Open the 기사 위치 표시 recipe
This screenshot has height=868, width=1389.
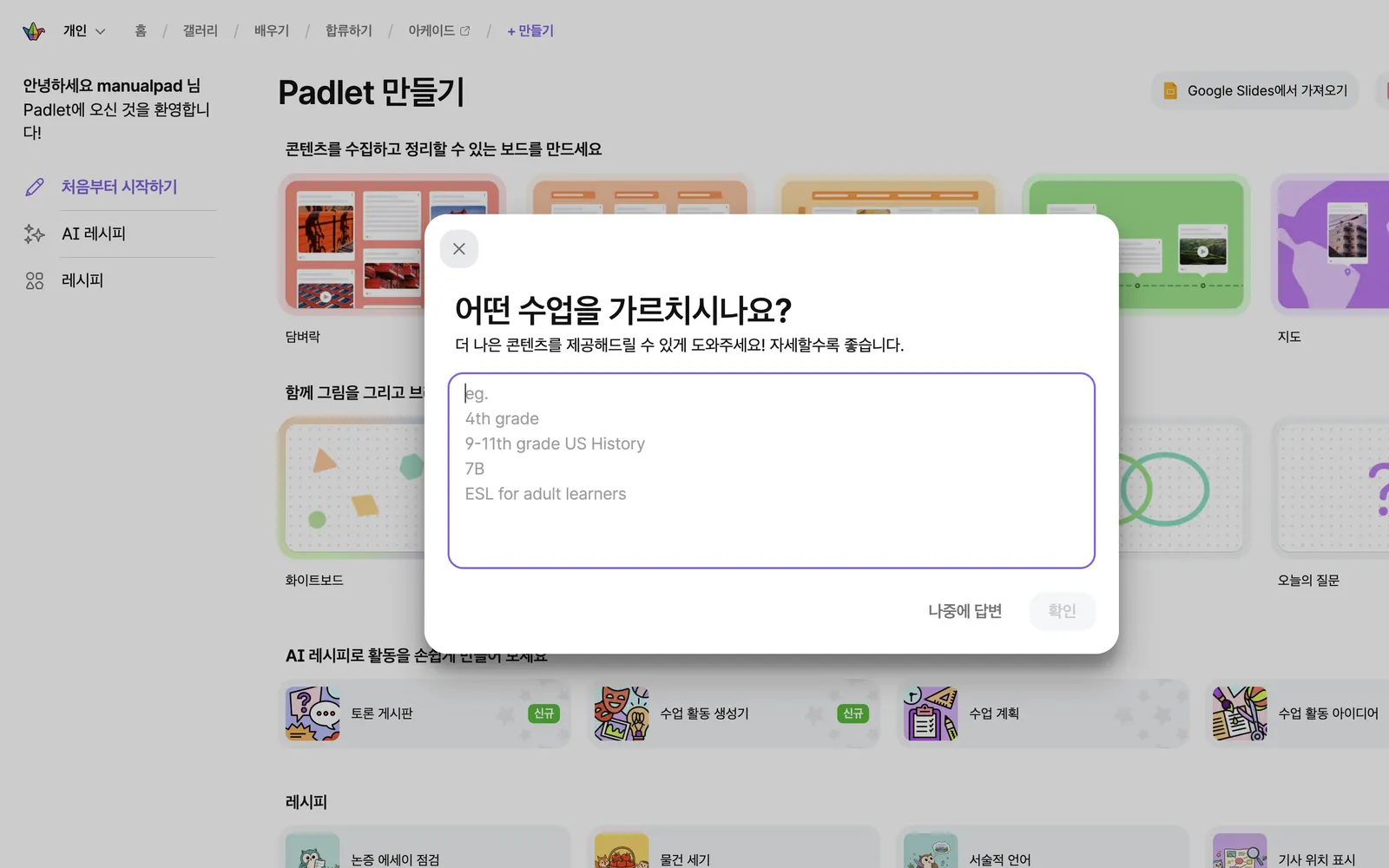click(x=1297, y=847)
